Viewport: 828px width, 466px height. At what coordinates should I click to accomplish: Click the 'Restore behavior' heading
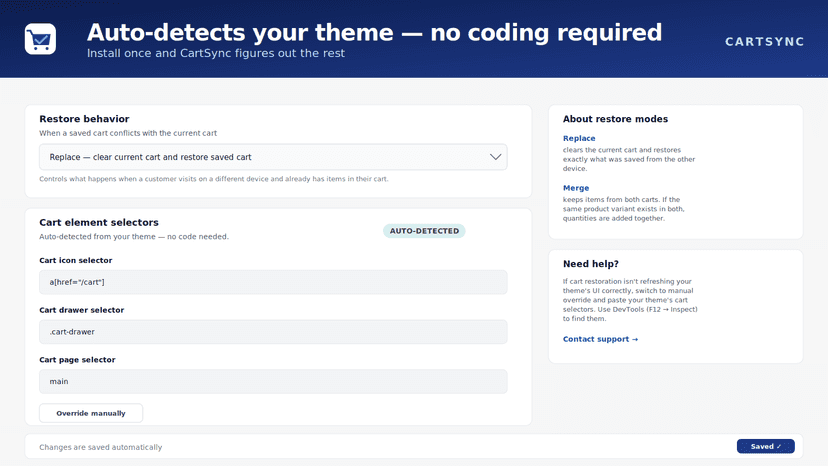pyautogui.click(x=84, y=119)
